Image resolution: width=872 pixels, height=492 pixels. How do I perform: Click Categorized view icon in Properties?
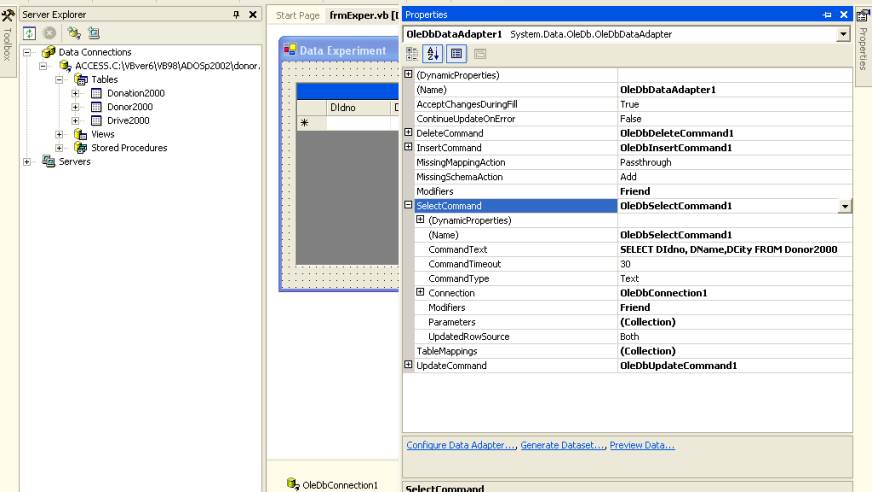(412, 54)
